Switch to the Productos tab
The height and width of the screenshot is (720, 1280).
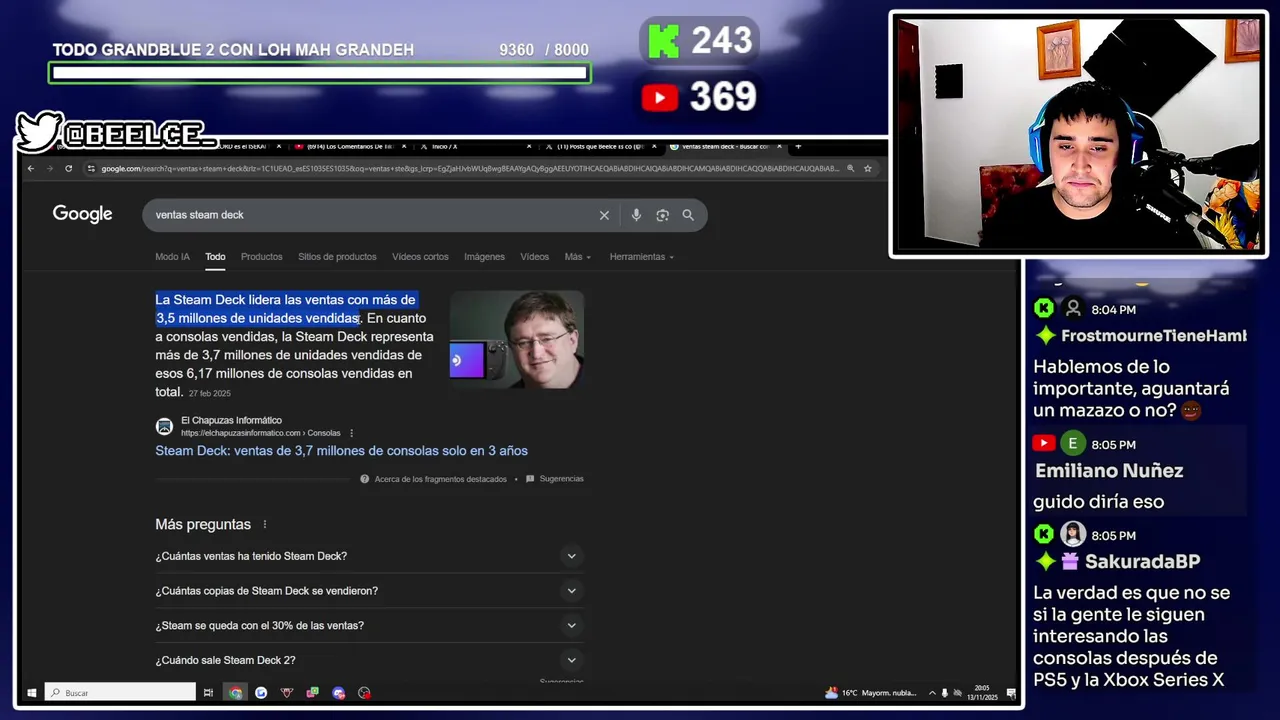262,257
